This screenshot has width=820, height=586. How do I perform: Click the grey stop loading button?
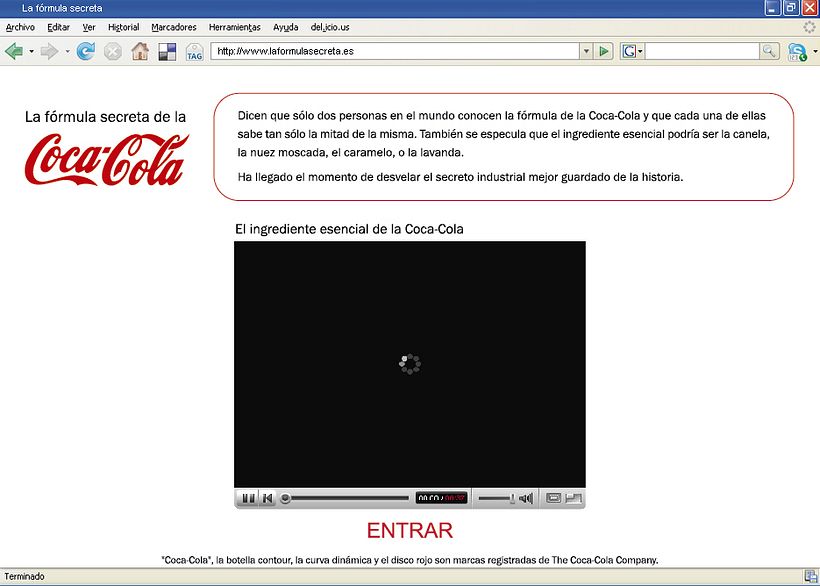coord(112,51)
